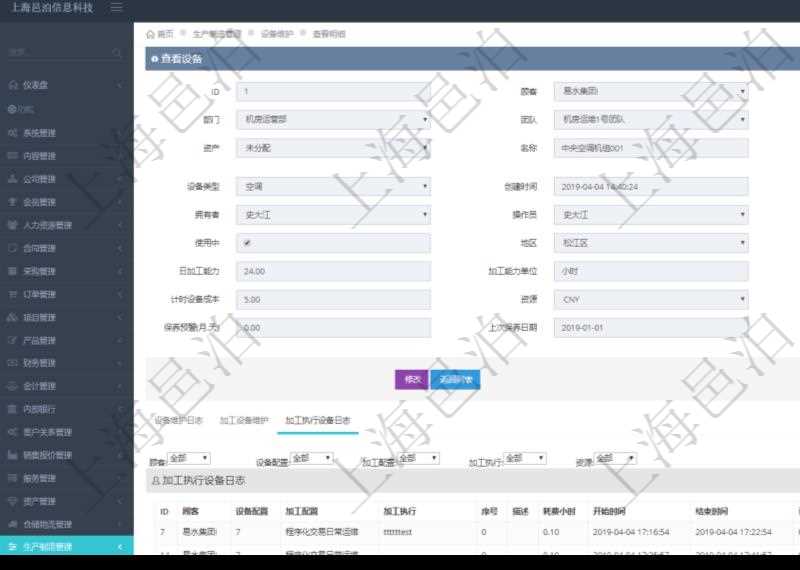Open 生产制造管理 breadcrumb link

tap(217, 34)
